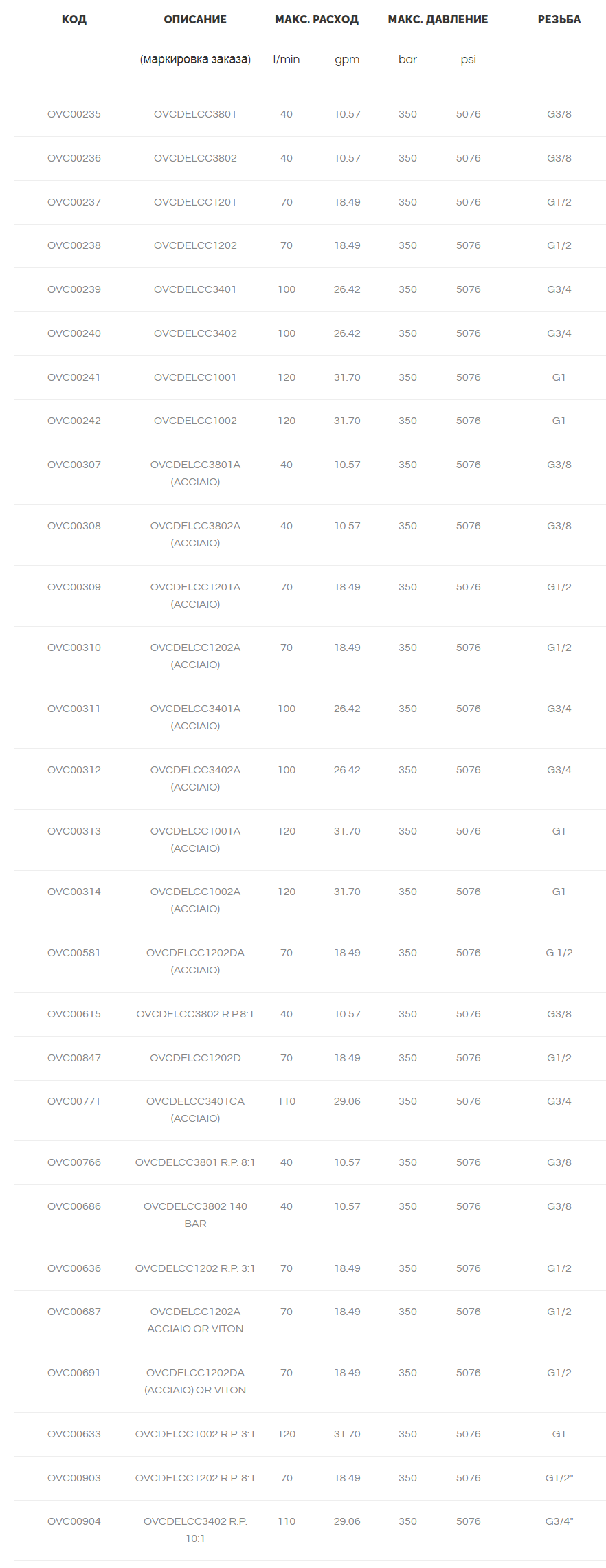Click the МАКС. ДАВЛЕНИЕ column header

click(438, 19)
